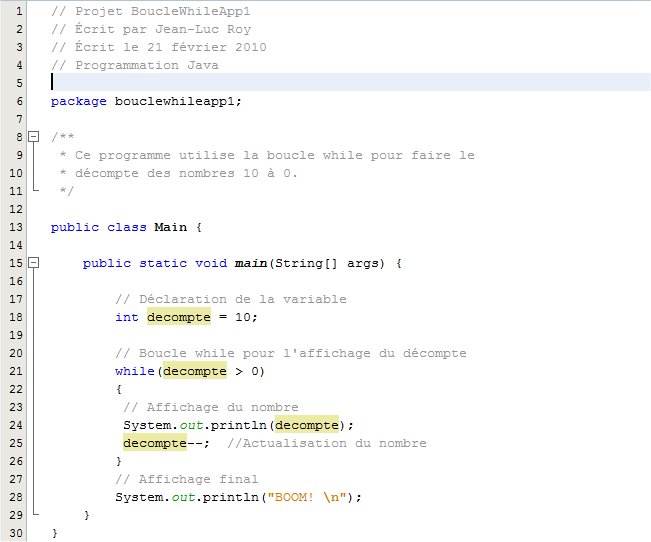
Task: Click the italic method name 'main'
Action: (x=251, y=263)
